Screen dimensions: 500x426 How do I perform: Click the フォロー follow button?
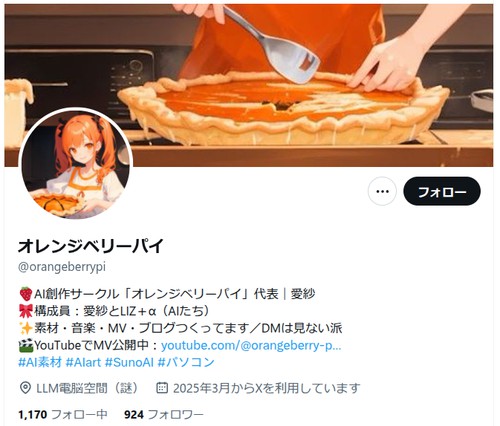click(x=442, y=191)
